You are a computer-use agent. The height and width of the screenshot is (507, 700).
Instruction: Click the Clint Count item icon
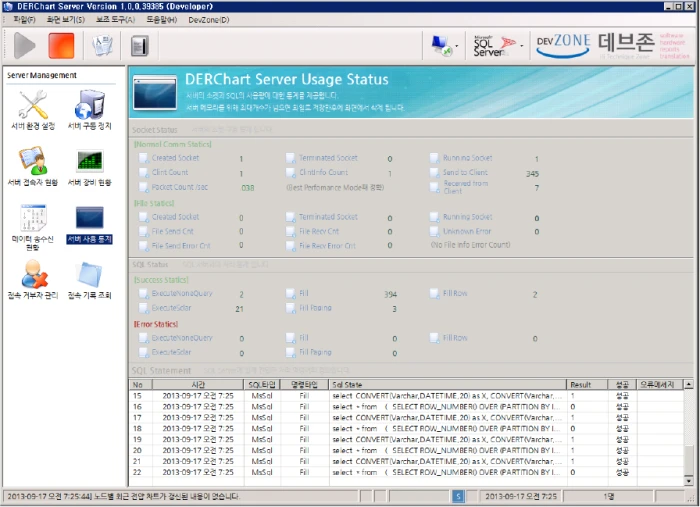tap(143, 172)
